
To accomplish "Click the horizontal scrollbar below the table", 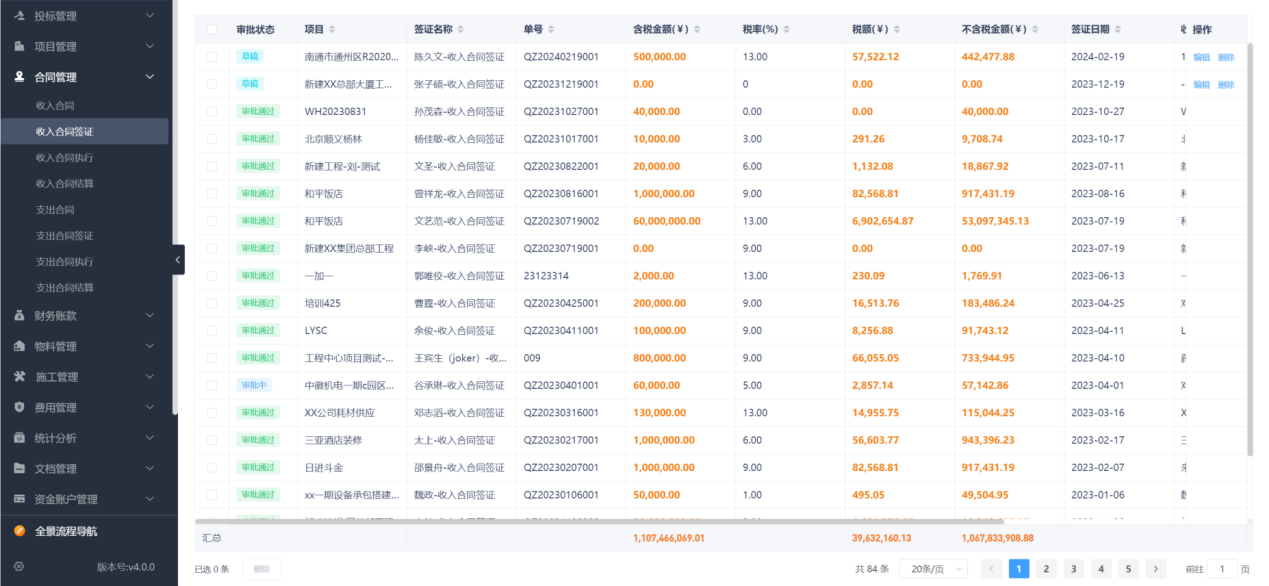I will coord(600,517).
